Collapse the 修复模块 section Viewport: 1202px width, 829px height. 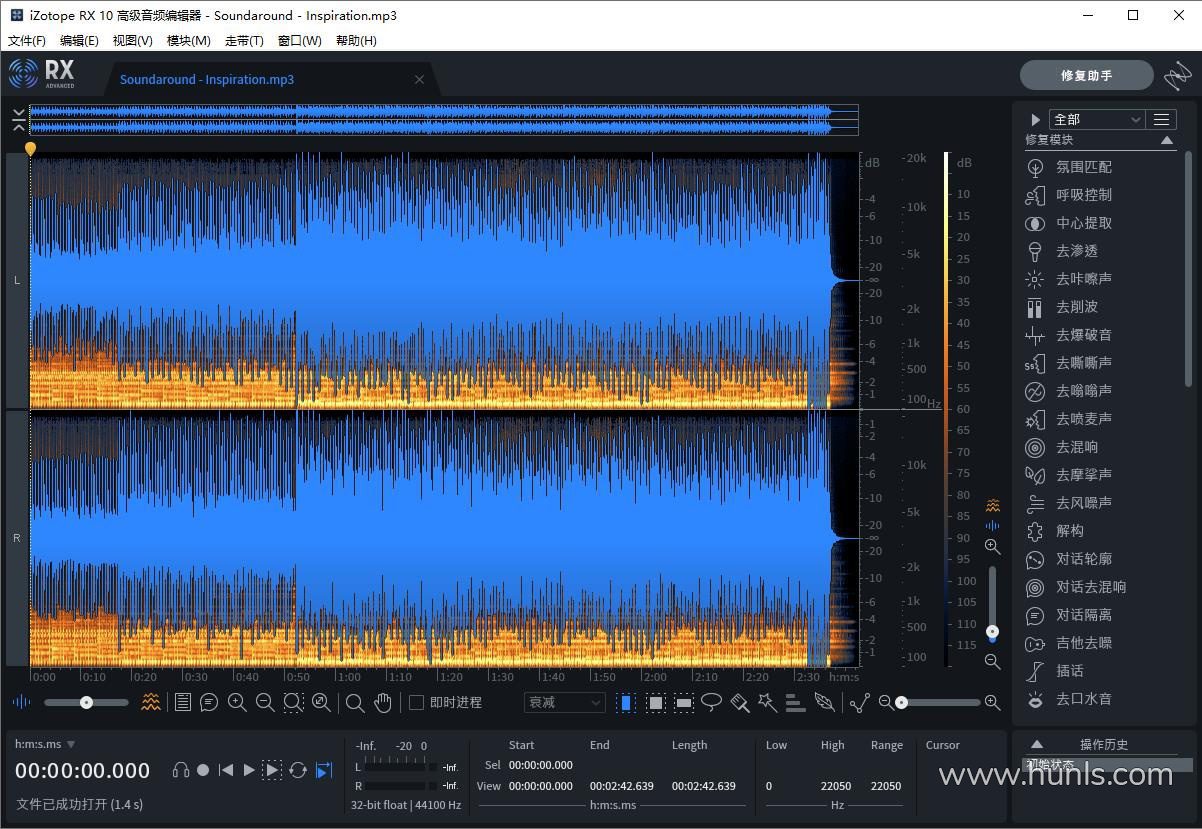point(1167,140)
